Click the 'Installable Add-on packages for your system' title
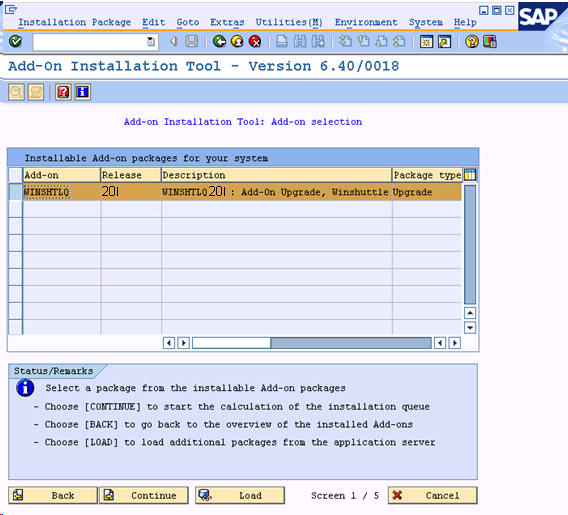Screen dimensions: 568x515 pyautogui.click(x=147, y=158)
